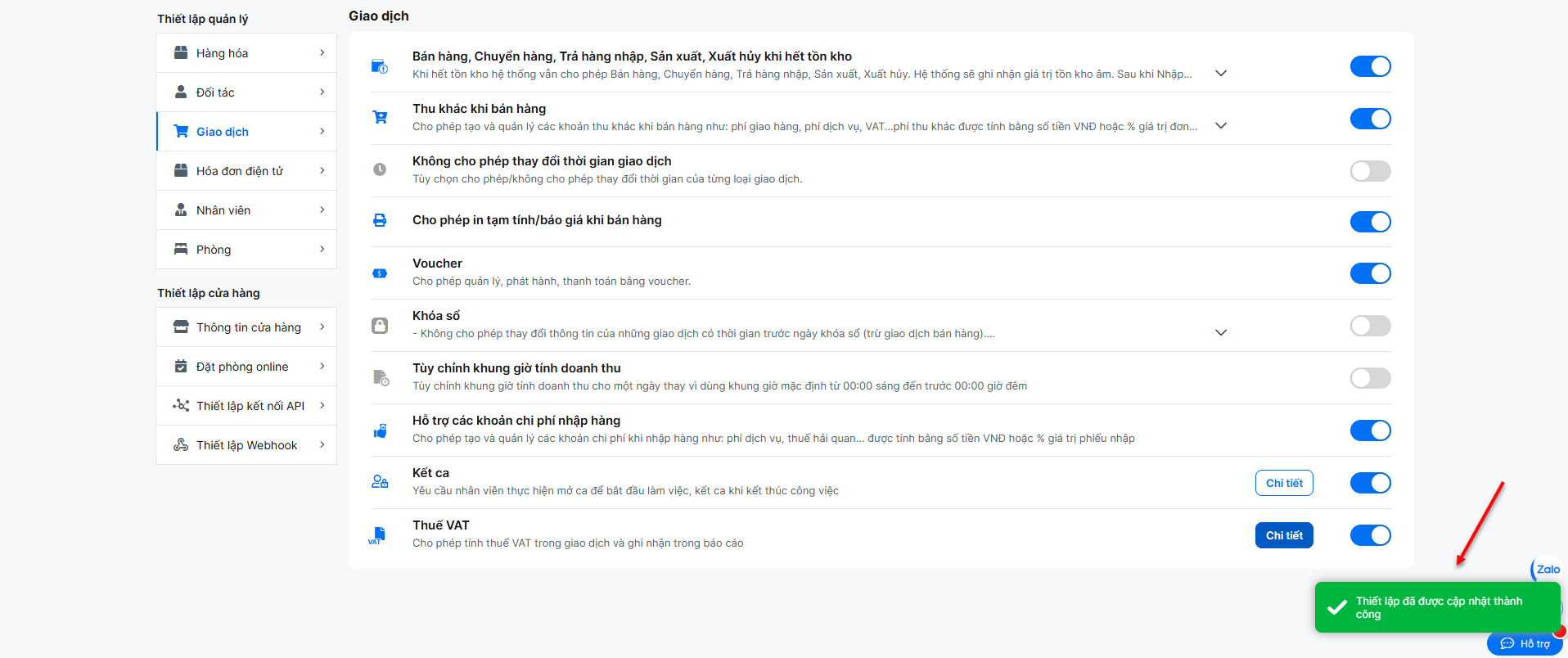This screenshot has height=658, width=1568.
Task: Click the Voucher setting title
Action: coord(437,264)
